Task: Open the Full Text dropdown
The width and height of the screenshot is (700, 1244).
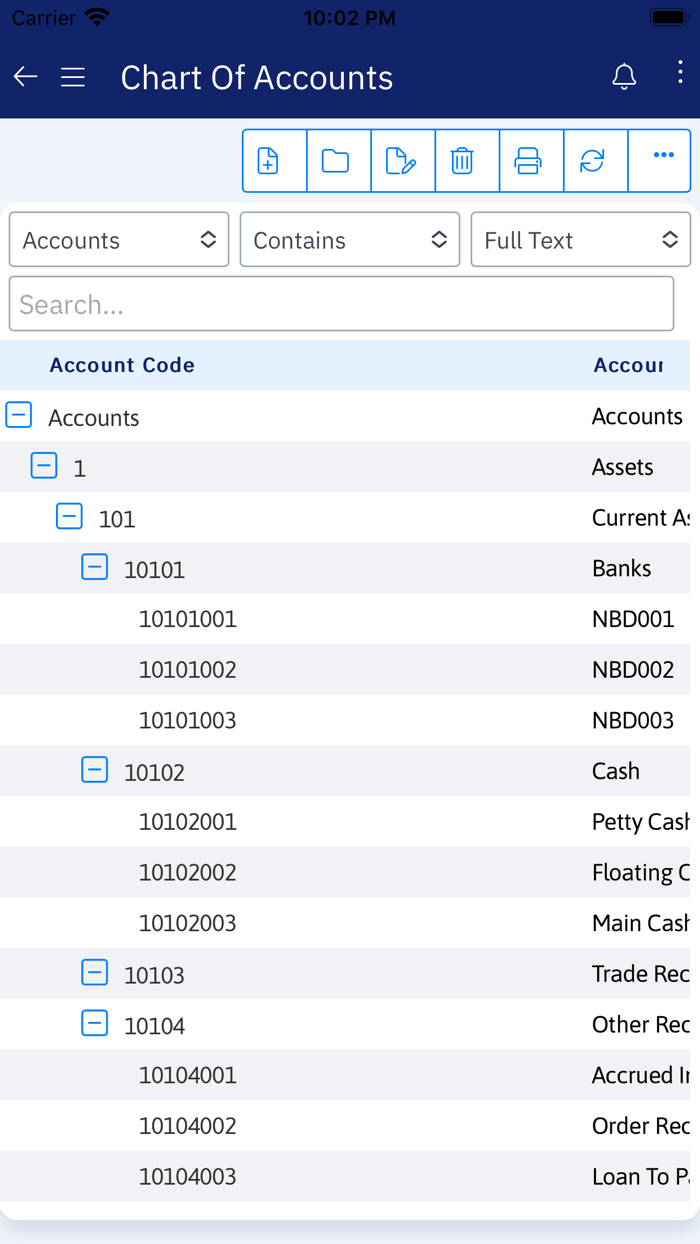Action: click(x=580, y=240)
